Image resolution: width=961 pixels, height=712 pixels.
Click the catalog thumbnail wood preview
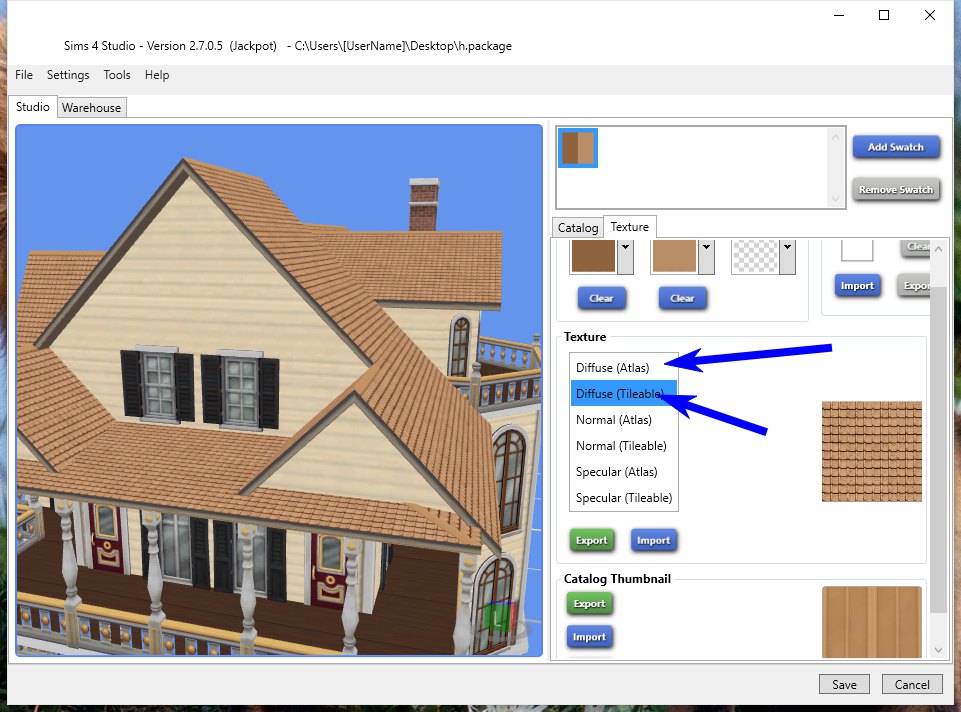point(872,622)
